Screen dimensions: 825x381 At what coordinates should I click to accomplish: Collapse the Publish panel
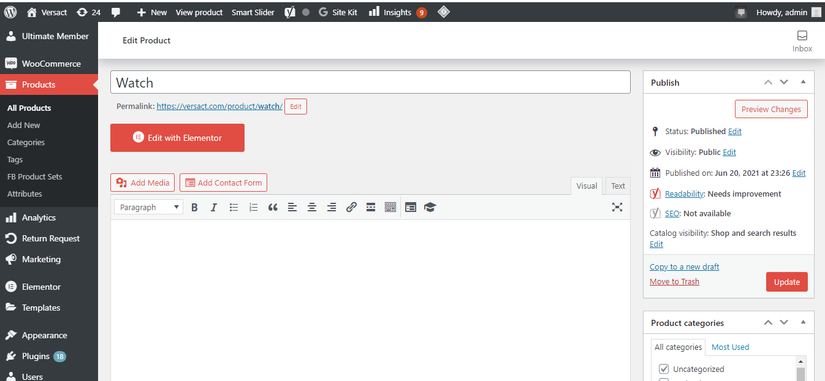803,83
